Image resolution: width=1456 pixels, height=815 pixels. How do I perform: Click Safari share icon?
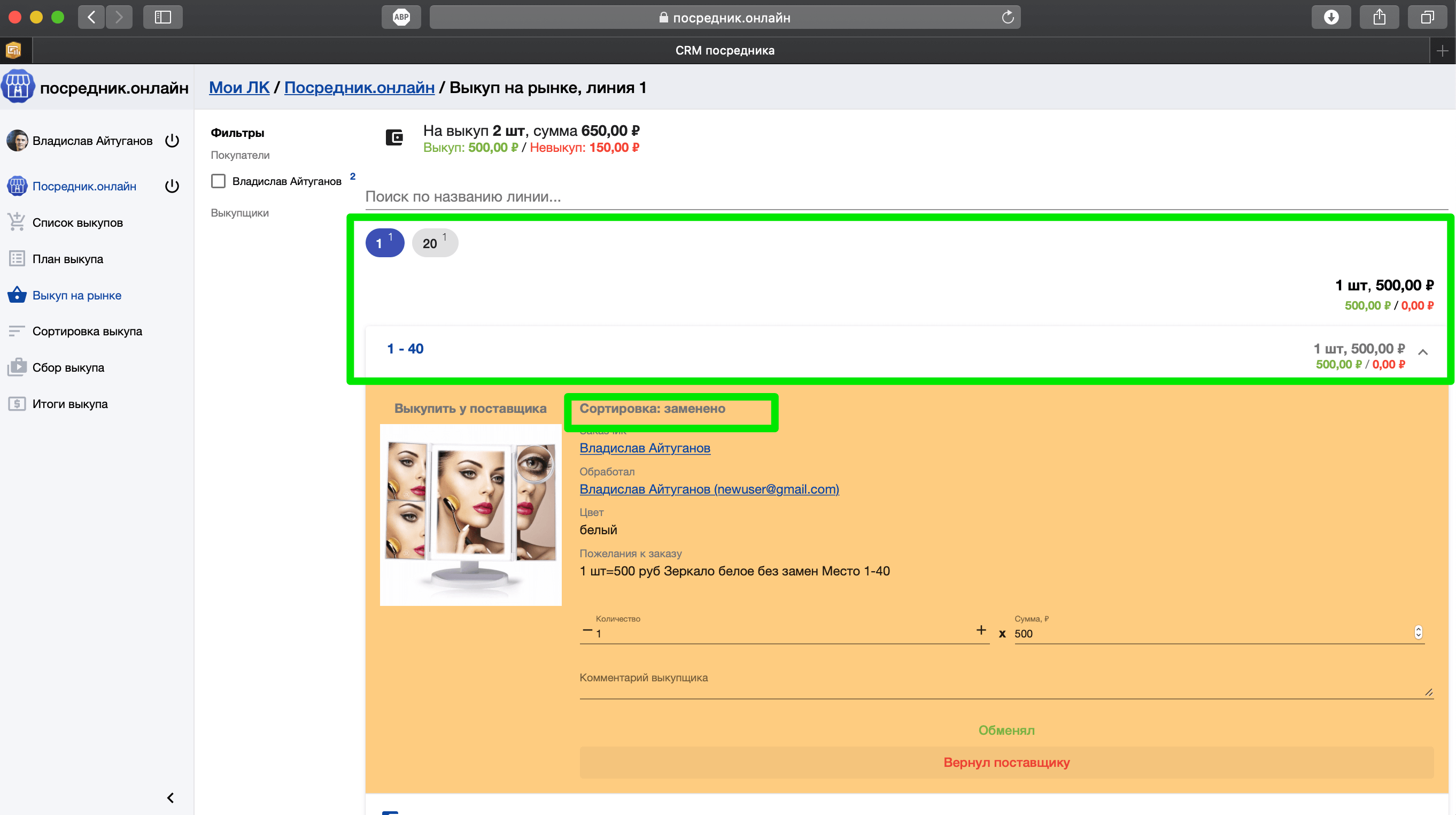pos(1379,18)
